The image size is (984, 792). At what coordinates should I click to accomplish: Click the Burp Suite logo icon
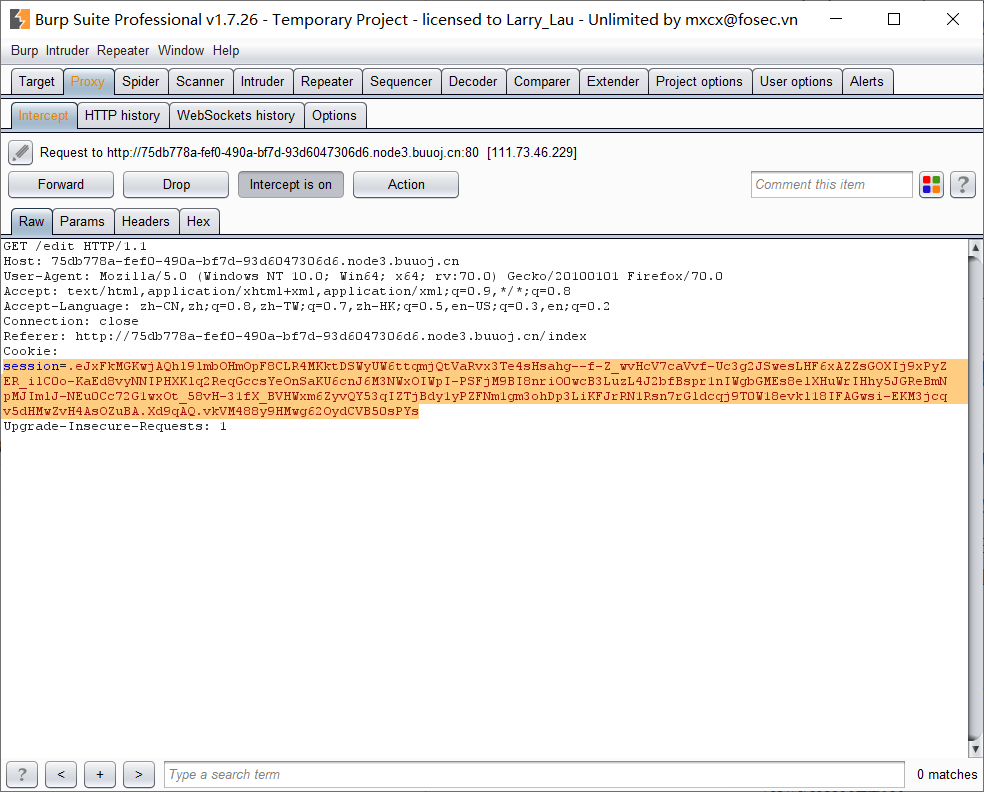coord(19,19)
